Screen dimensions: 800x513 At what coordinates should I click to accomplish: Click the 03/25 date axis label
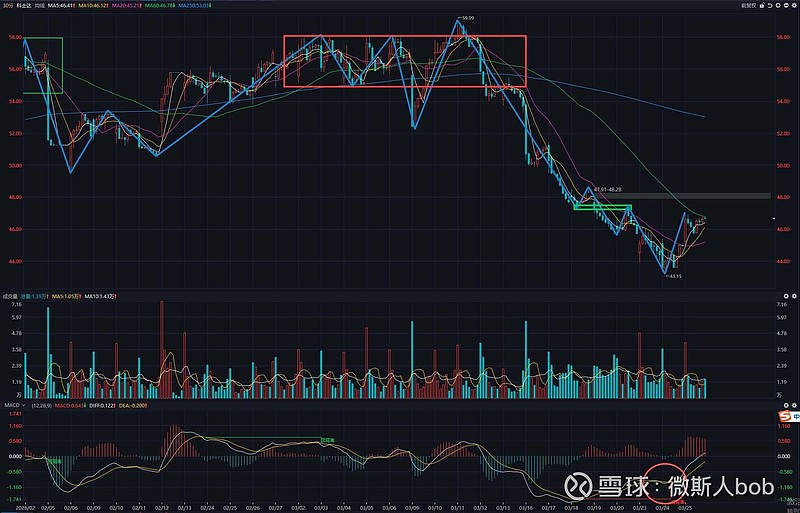[x=684, y=507]
